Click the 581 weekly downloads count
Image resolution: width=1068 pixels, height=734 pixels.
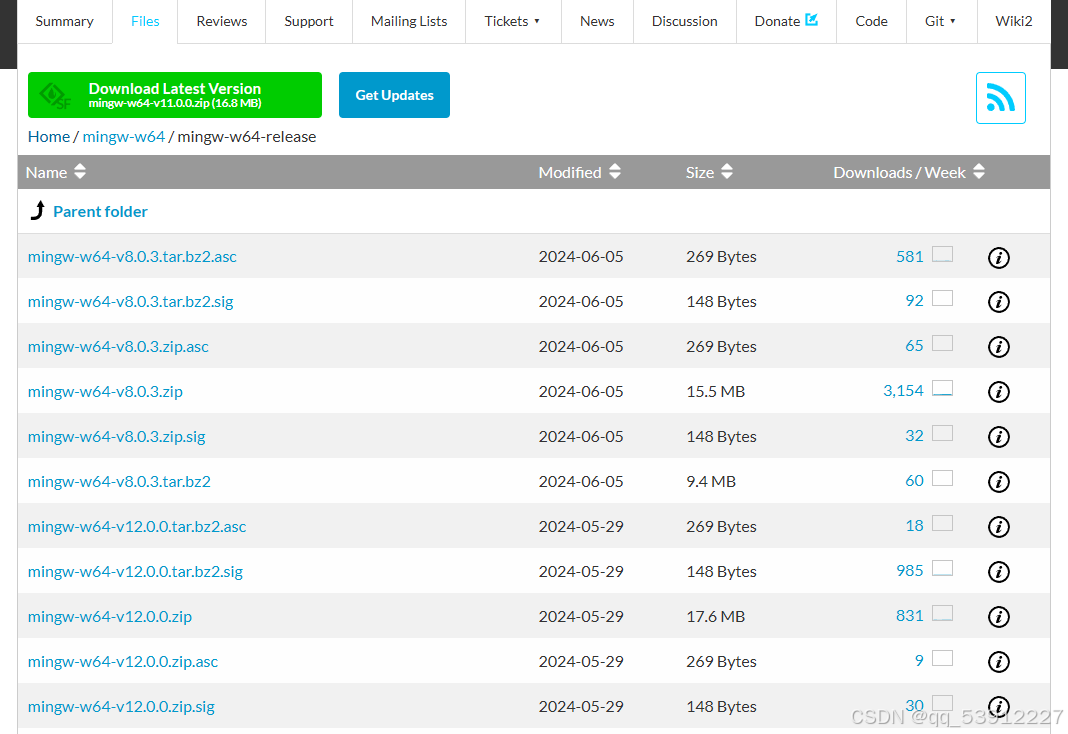pos(910,257)
